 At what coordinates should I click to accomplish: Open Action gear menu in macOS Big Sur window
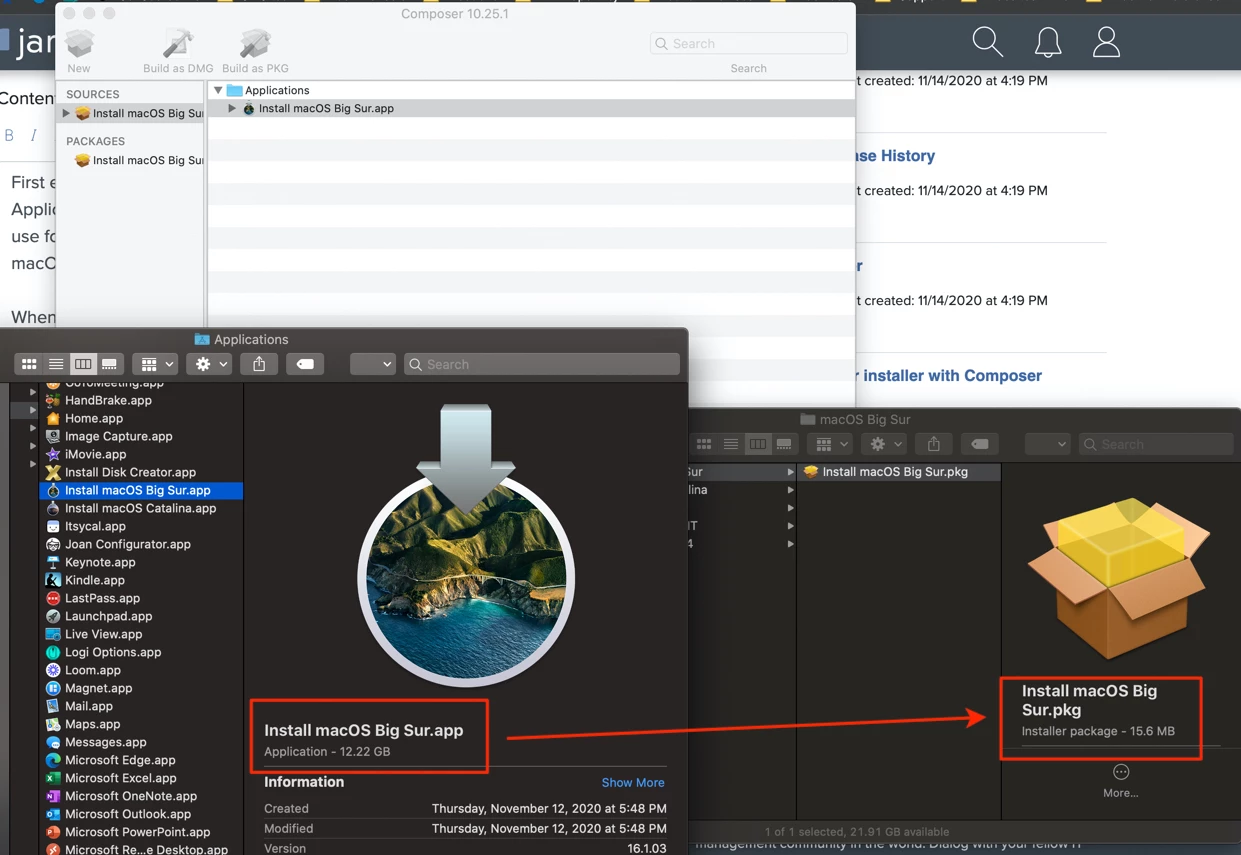[885, 444]
